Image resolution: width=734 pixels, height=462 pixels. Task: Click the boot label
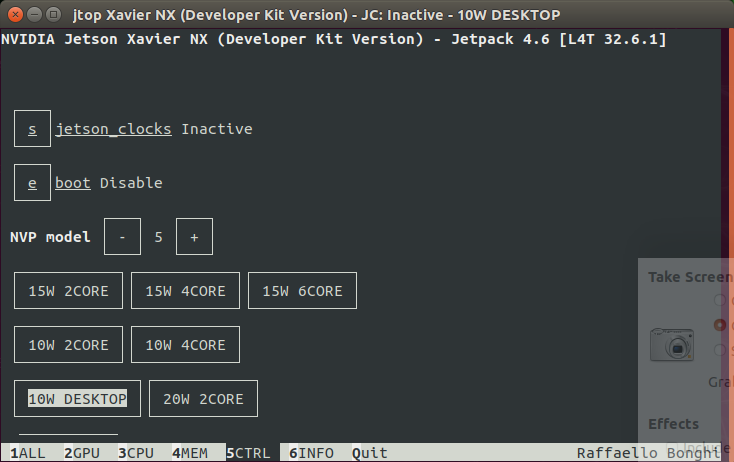73,183
